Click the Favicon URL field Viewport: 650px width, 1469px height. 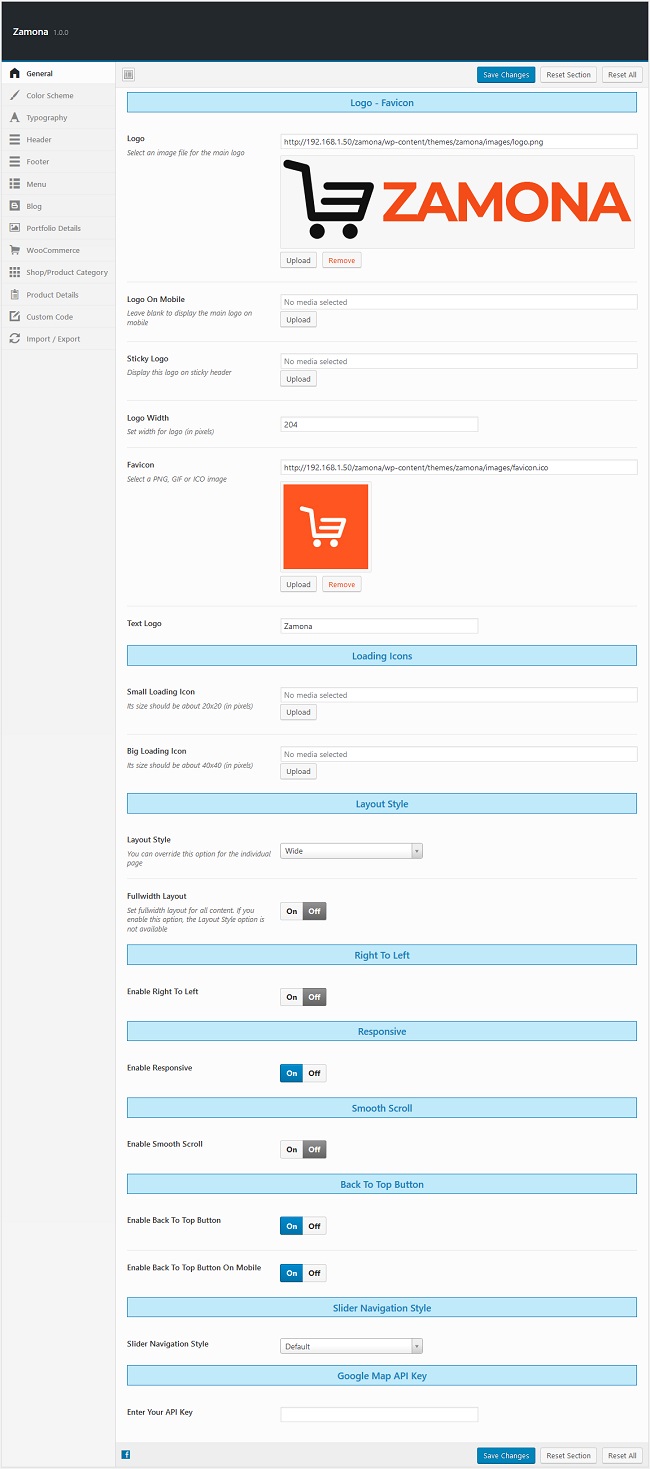pyautogui.click(x=459, y=467)
